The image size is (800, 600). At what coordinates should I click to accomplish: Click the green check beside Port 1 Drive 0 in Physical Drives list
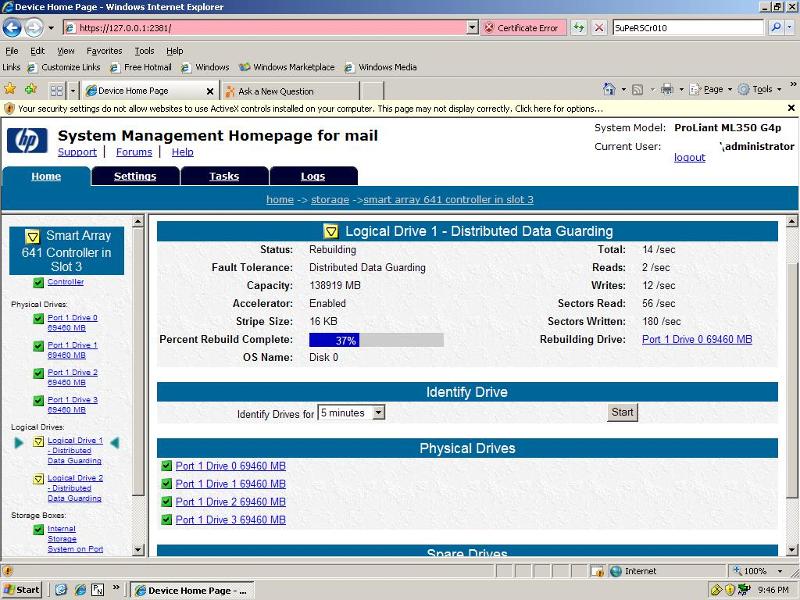(x=166, y=466)
